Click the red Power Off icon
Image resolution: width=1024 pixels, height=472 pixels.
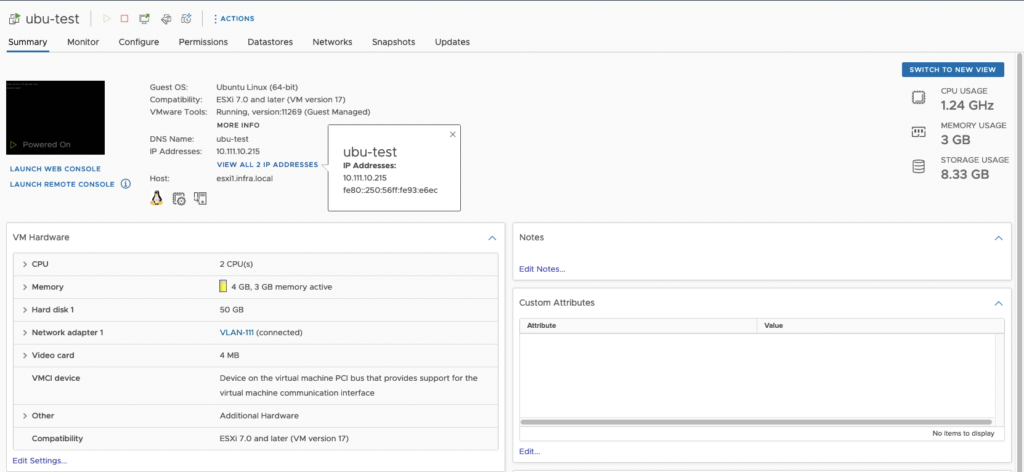coord(124,18)
